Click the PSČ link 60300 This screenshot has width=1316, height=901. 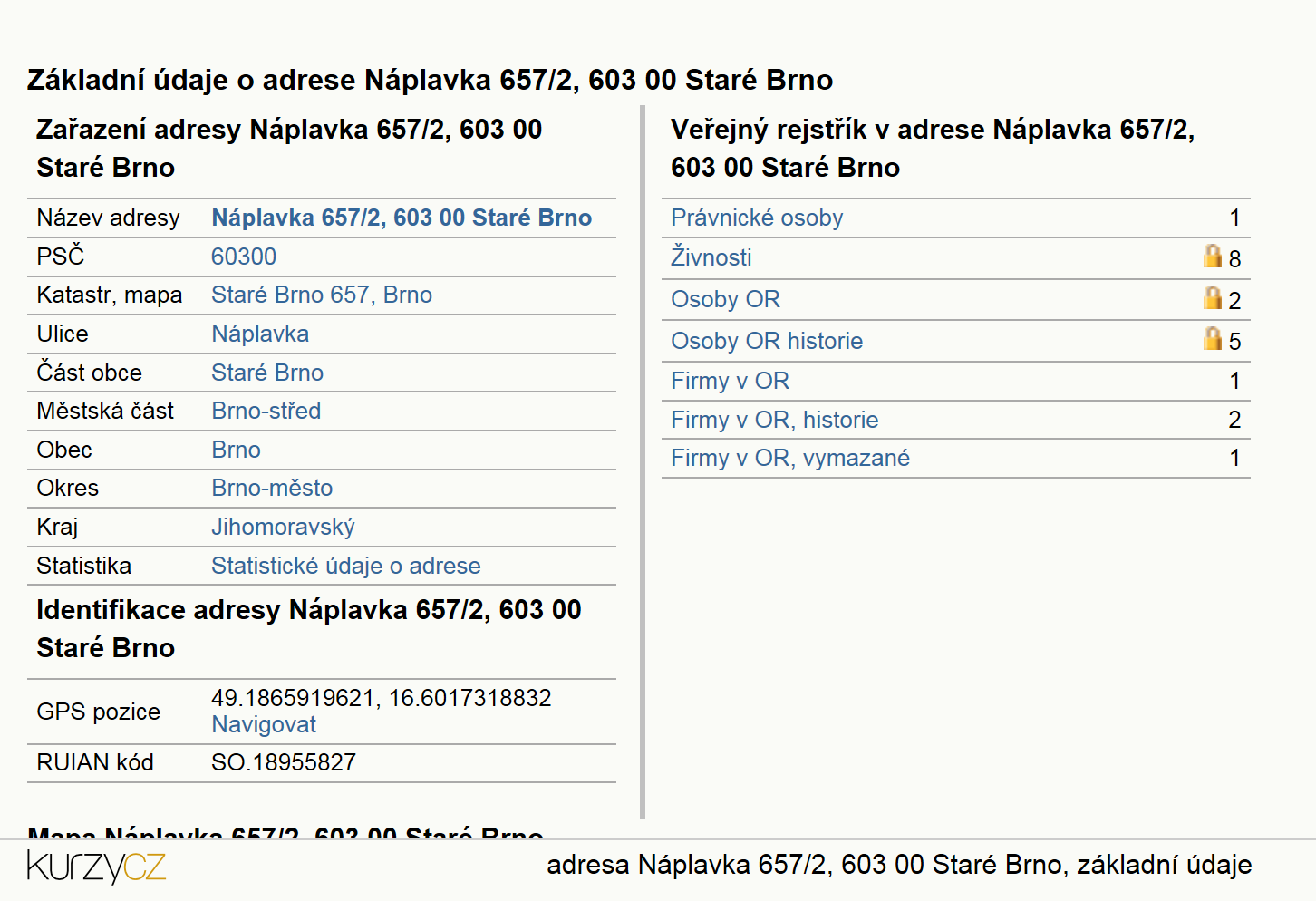[244, 257]
